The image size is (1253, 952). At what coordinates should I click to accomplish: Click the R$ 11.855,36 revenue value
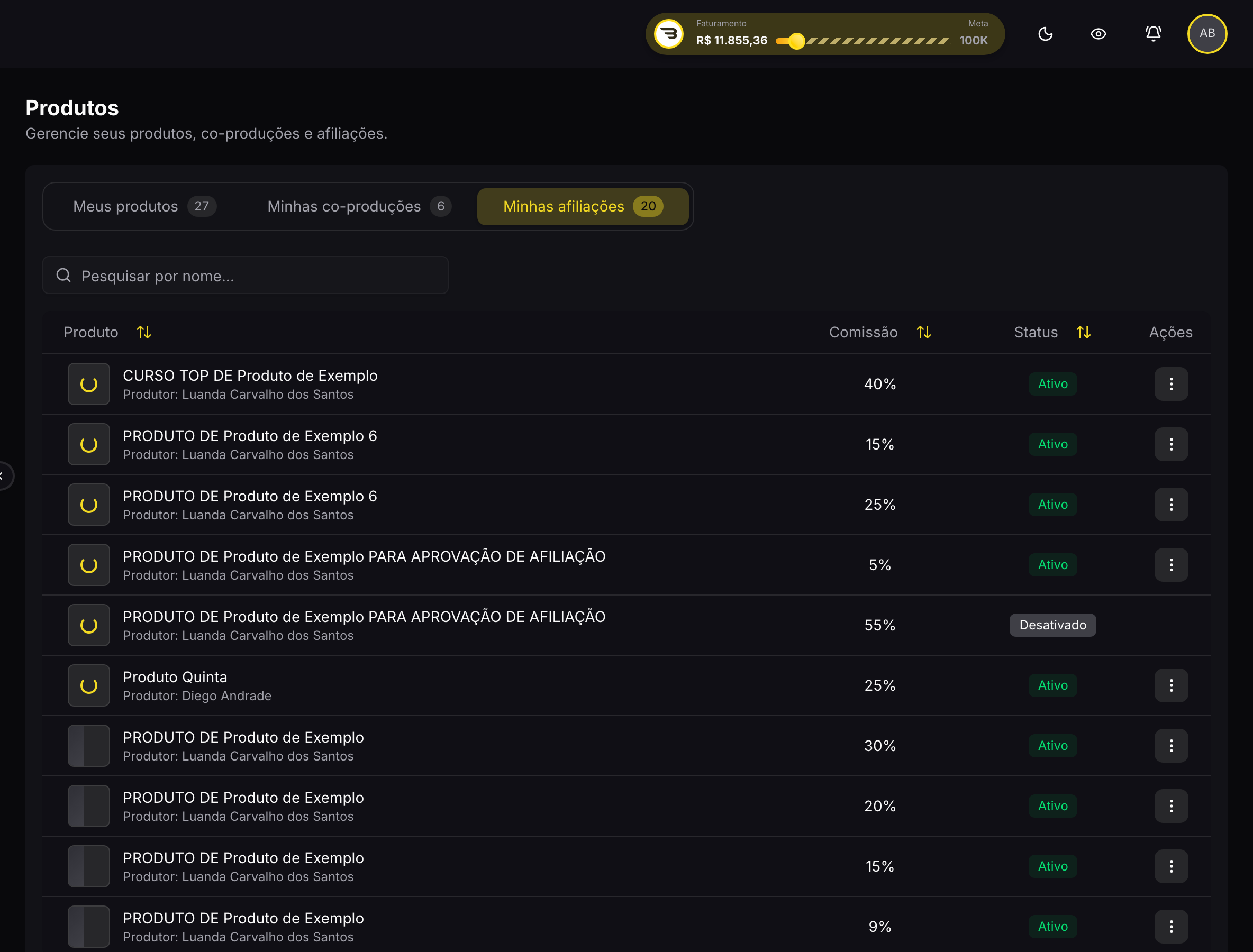731,41
